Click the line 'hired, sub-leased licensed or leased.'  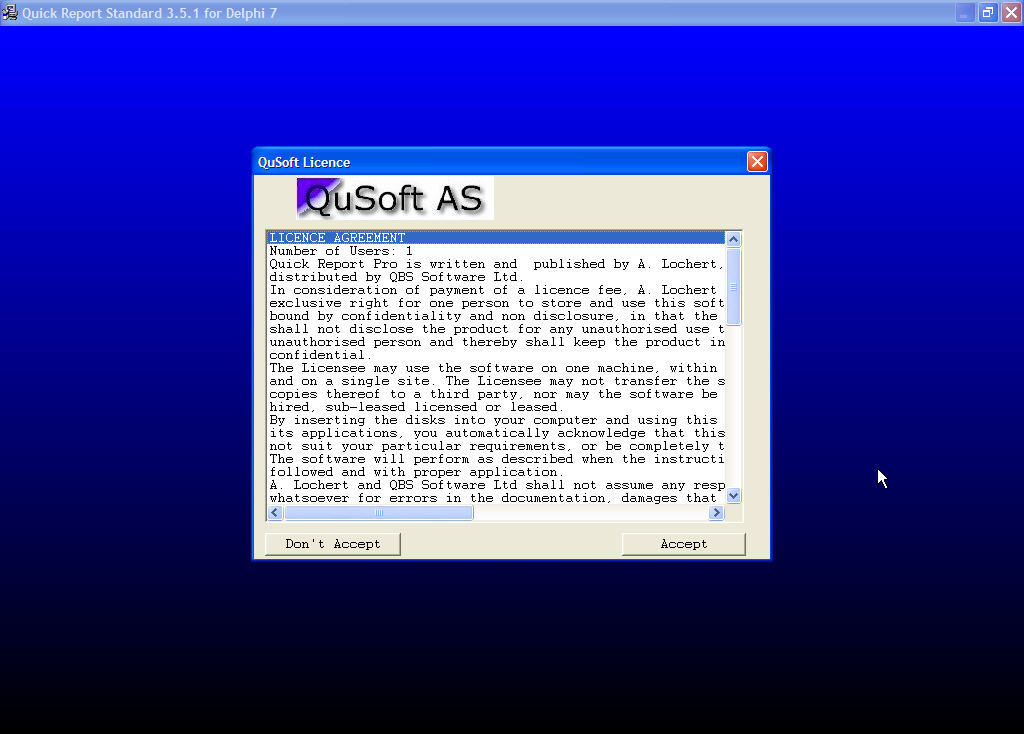pos(496,407)
